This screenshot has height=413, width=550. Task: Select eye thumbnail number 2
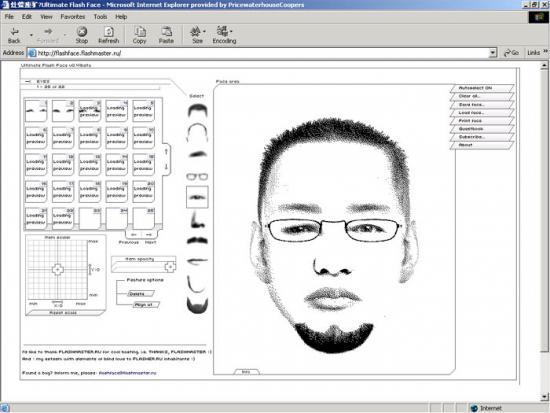63,111
